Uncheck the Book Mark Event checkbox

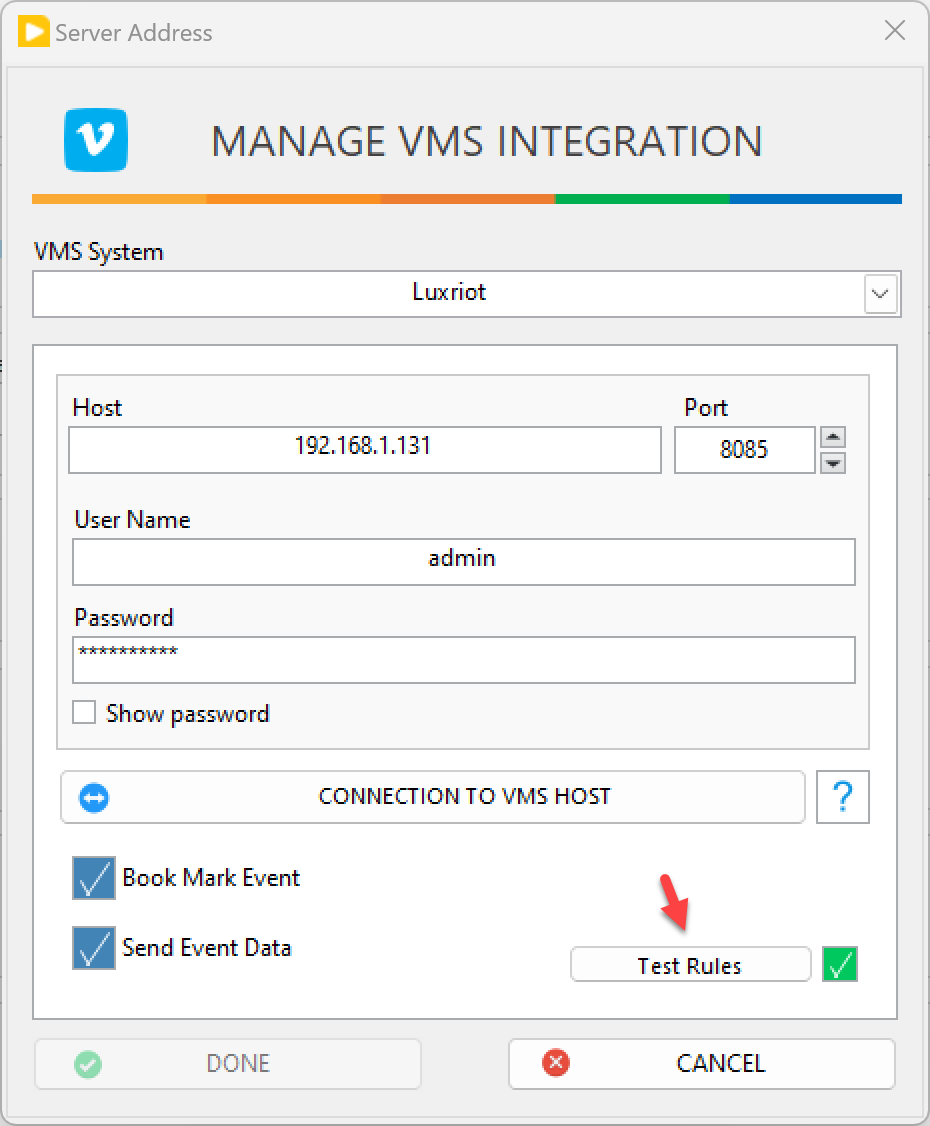point(94,878)
